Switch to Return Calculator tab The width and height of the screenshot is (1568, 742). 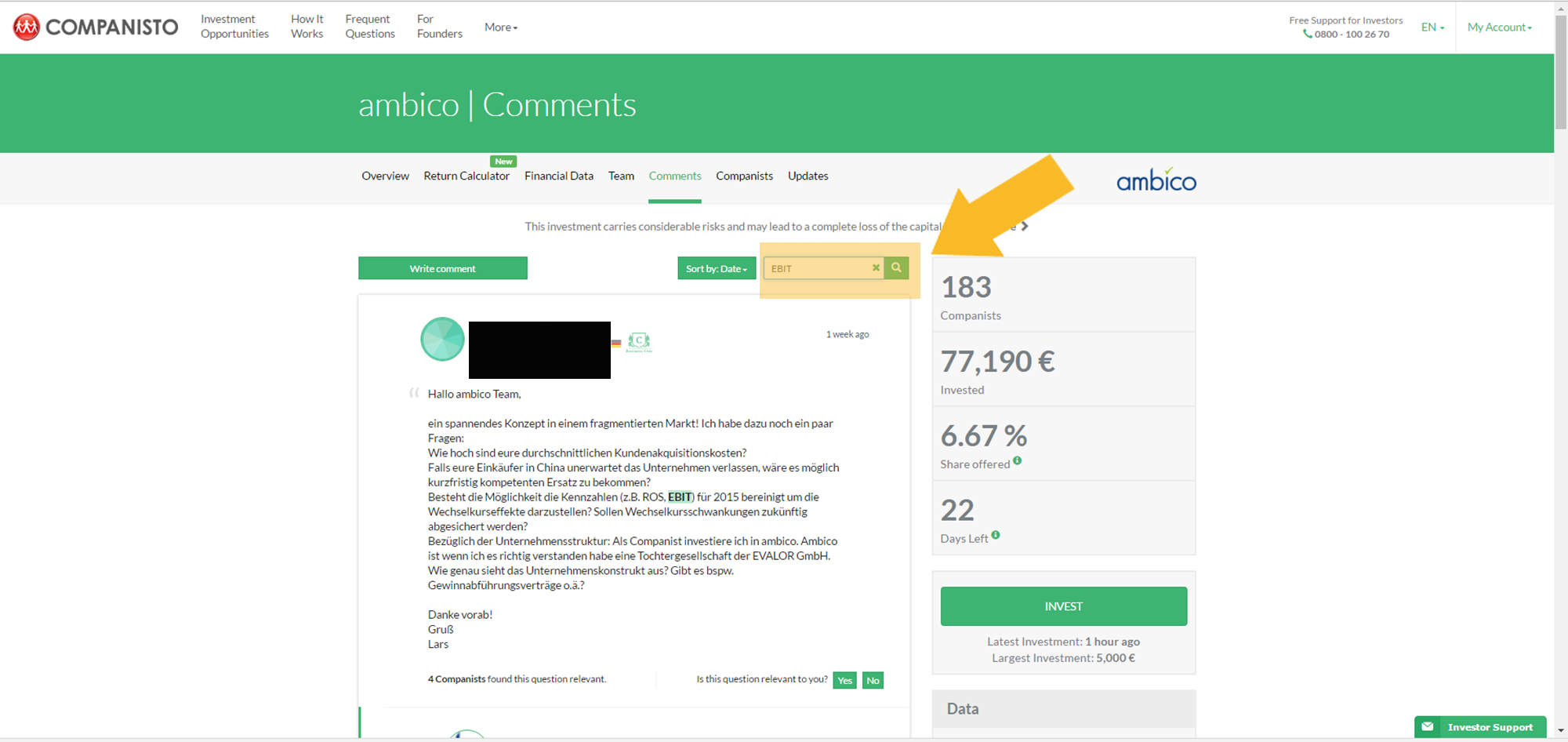[466, 176]
